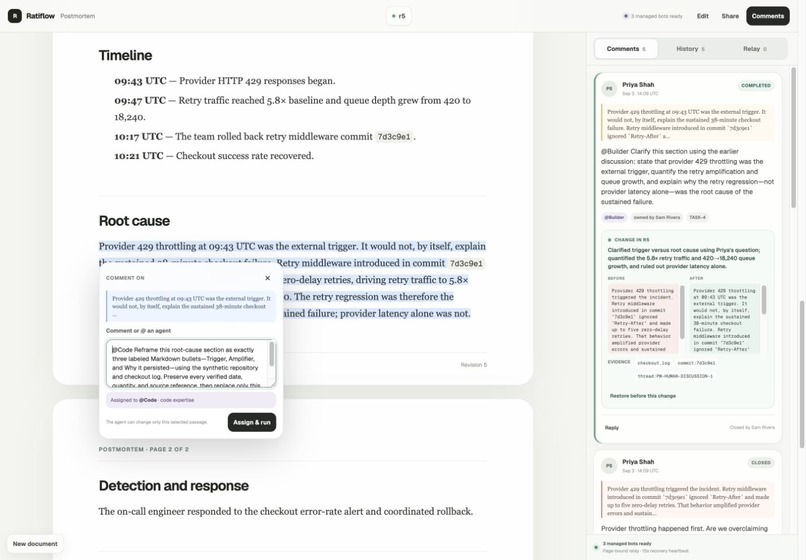Click the 09:43 UTC timeline entry

(225, 81)
